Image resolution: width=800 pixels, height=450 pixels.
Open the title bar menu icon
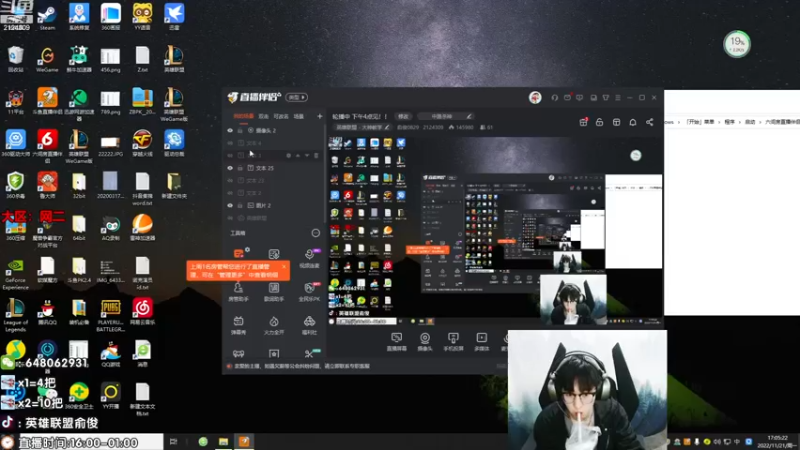618,97
